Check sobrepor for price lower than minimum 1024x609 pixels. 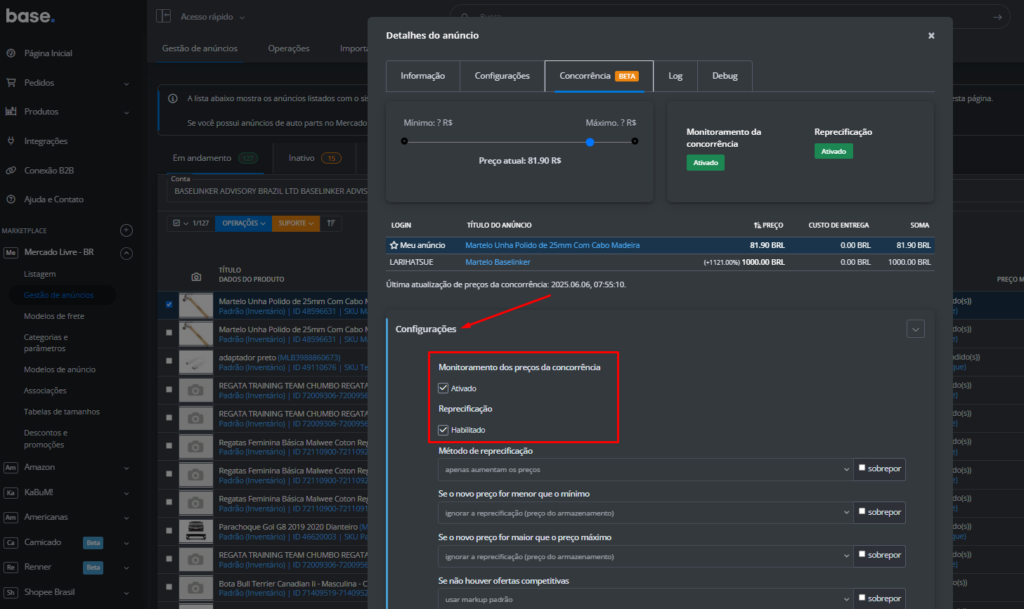pos(862,512)
